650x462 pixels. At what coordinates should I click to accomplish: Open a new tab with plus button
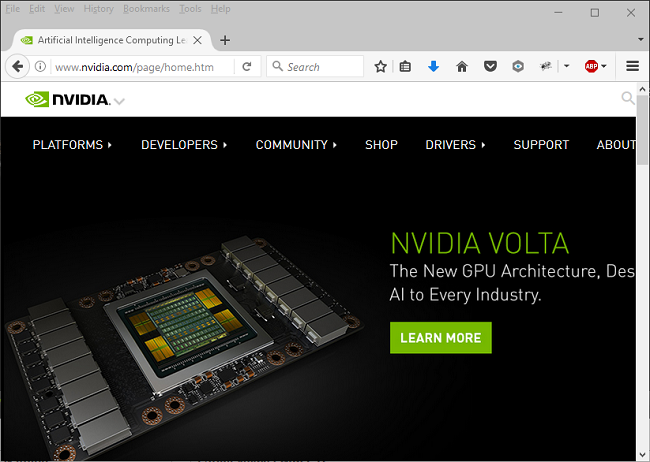click(225, 40)
